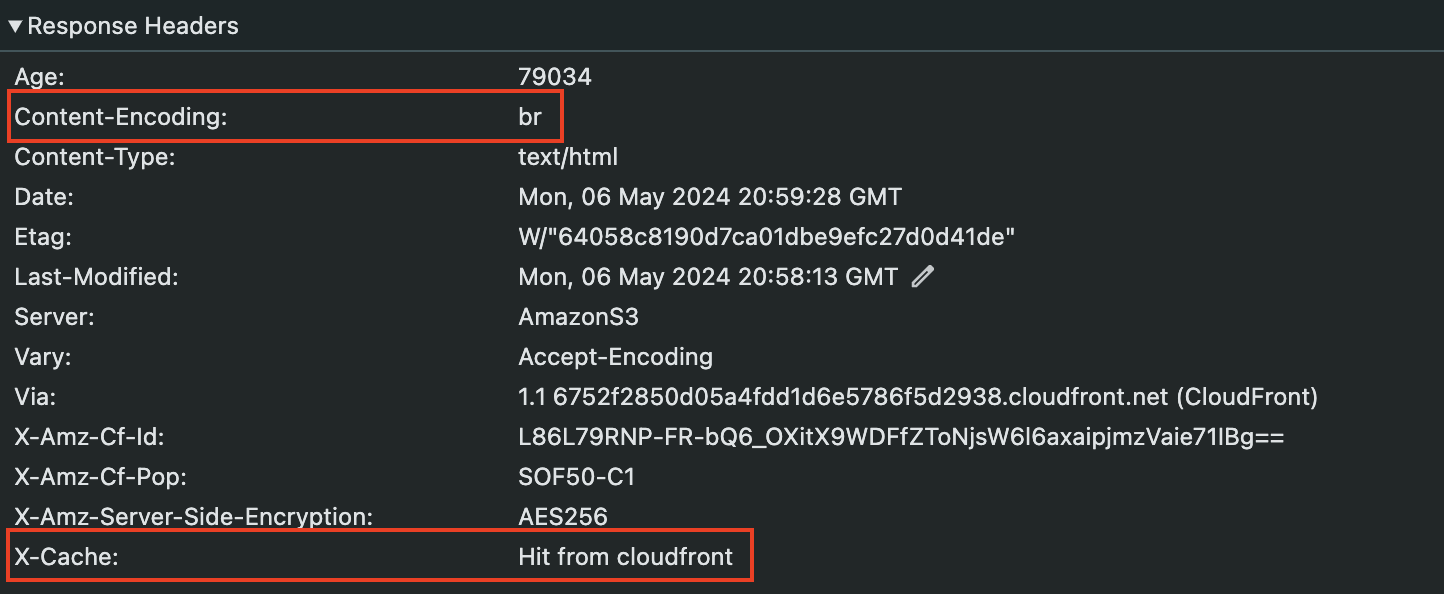Select the AES256 encryption value
Viewport: 1444px width, 594px height.
(563, 517)
